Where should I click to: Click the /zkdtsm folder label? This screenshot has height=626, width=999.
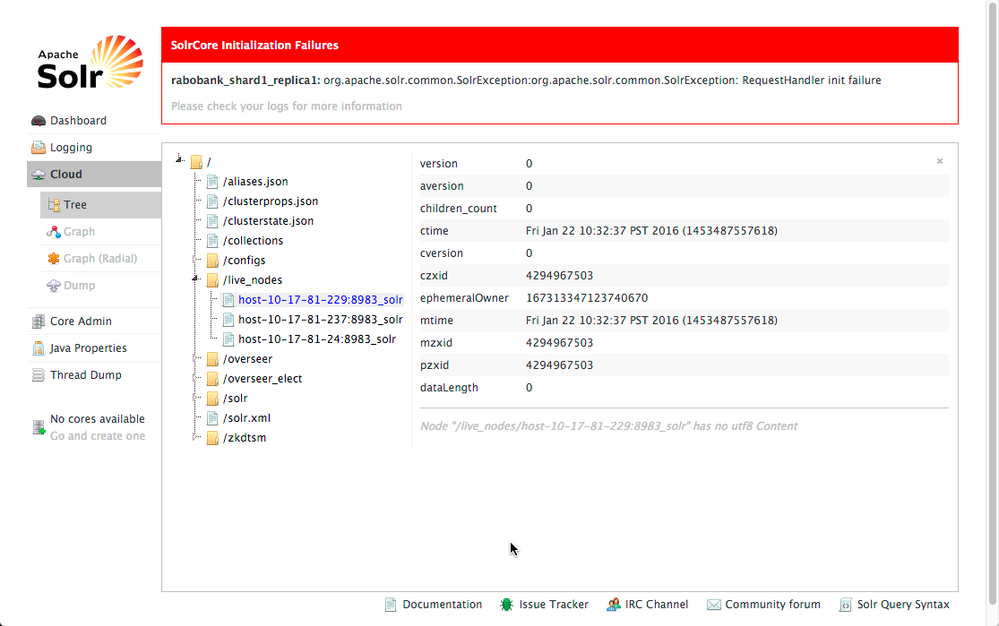tap(245, 437)
